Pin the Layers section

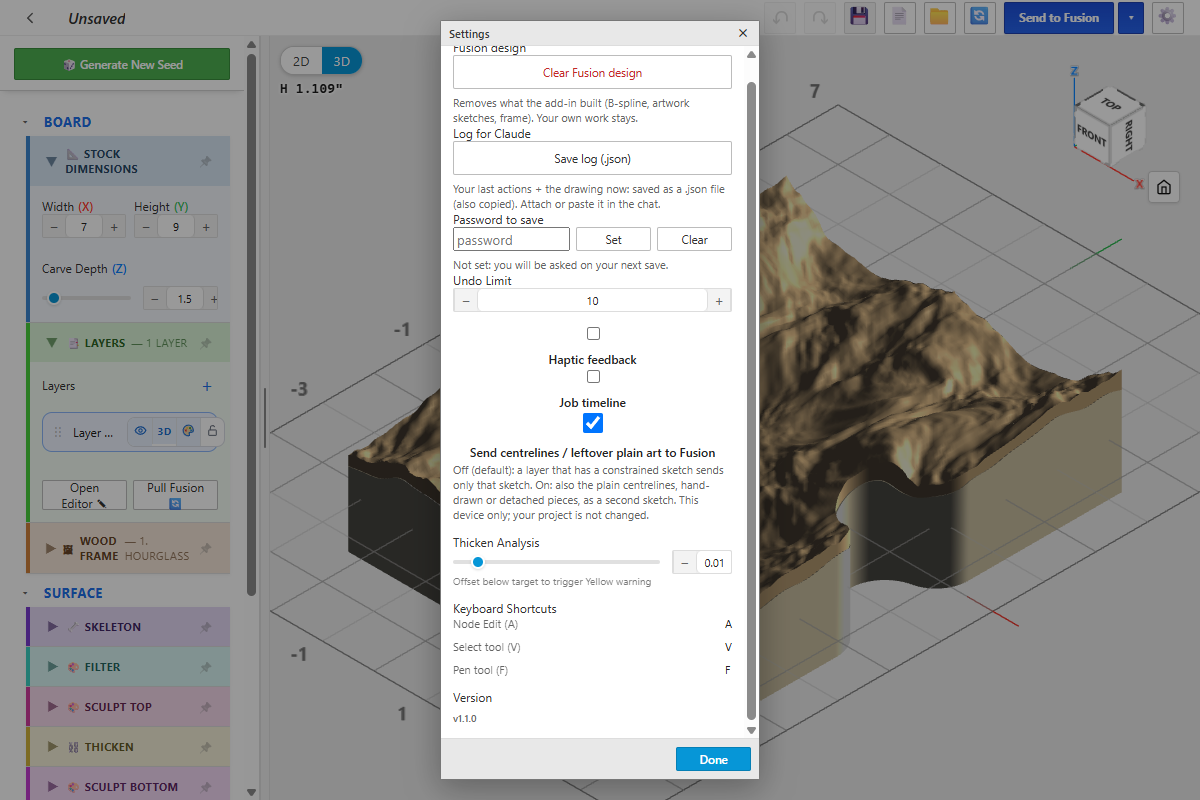tap(206, 343)
